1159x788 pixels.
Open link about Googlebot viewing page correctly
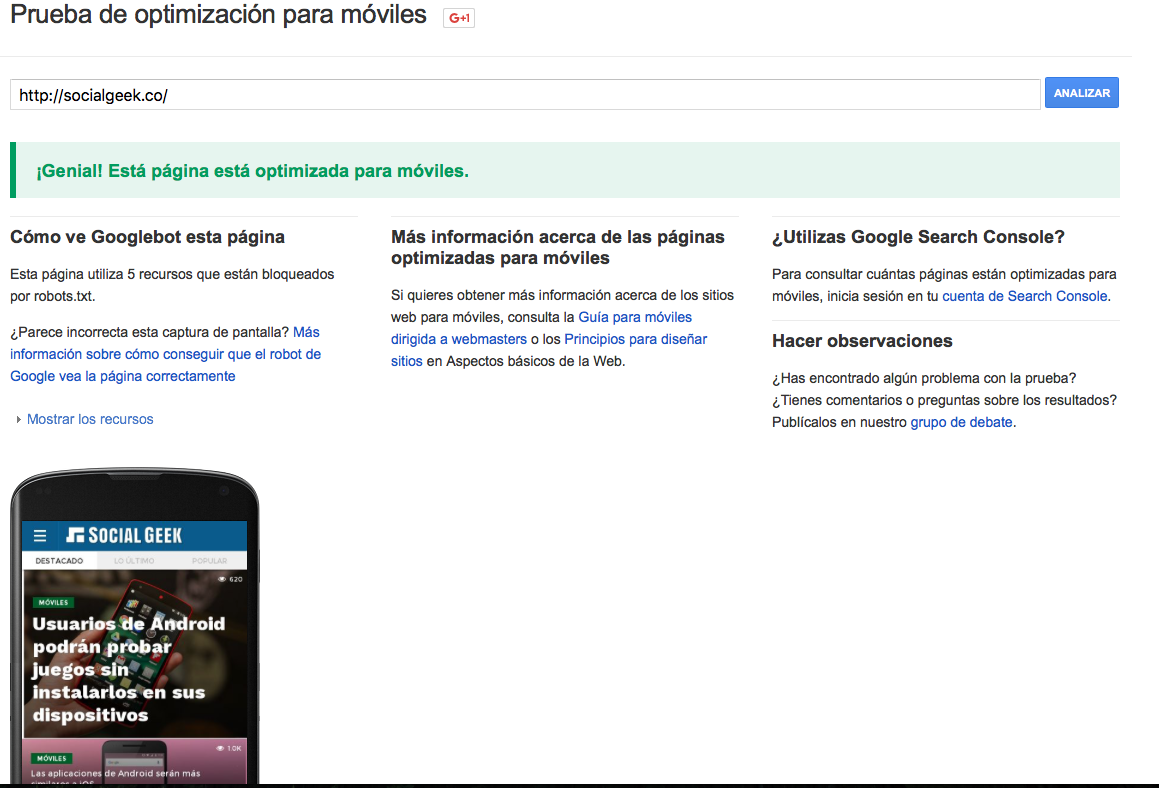tap(166, 354)
